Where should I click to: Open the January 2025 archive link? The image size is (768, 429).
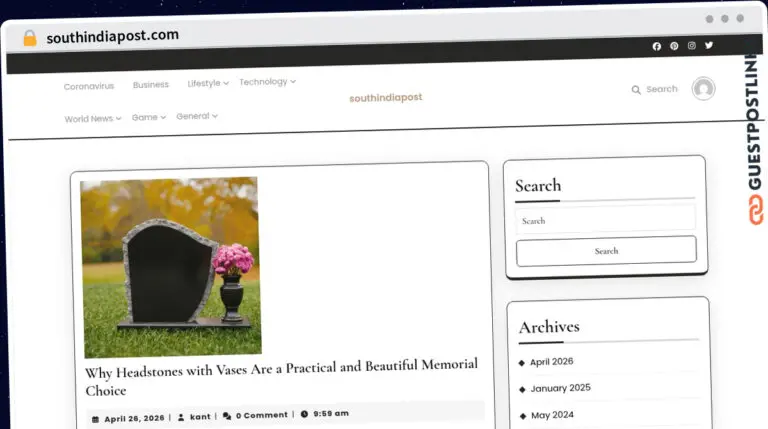[x=561, y=388]
